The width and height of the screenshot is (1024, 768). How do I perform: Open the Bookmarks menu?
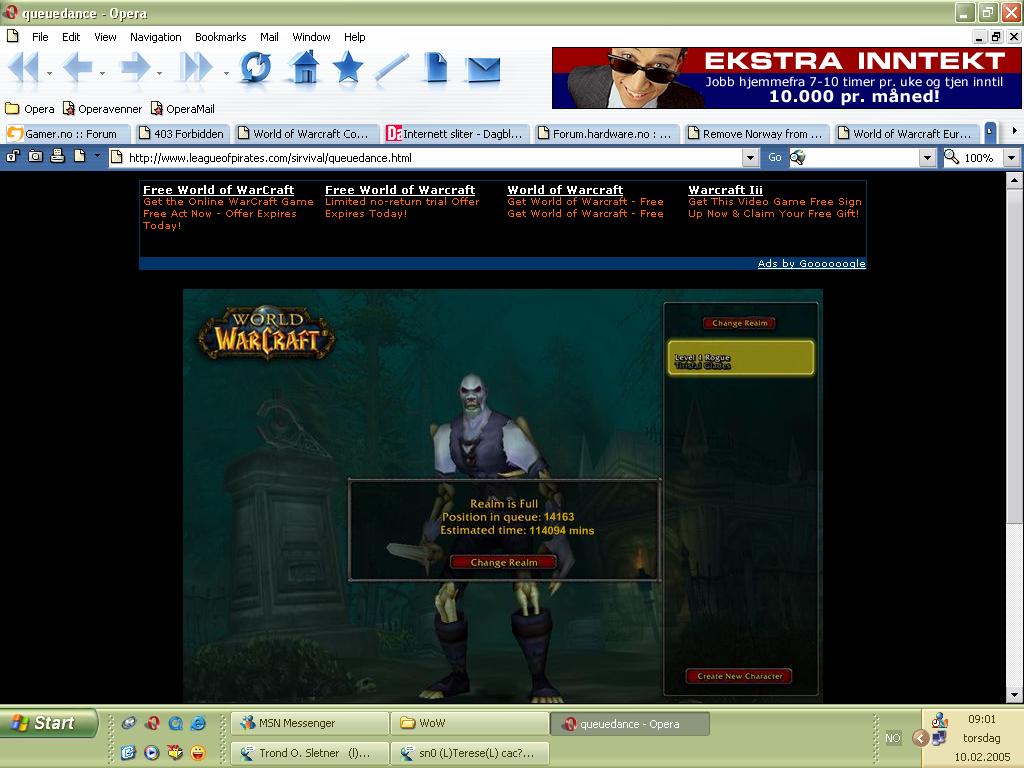tap(220, 37)
